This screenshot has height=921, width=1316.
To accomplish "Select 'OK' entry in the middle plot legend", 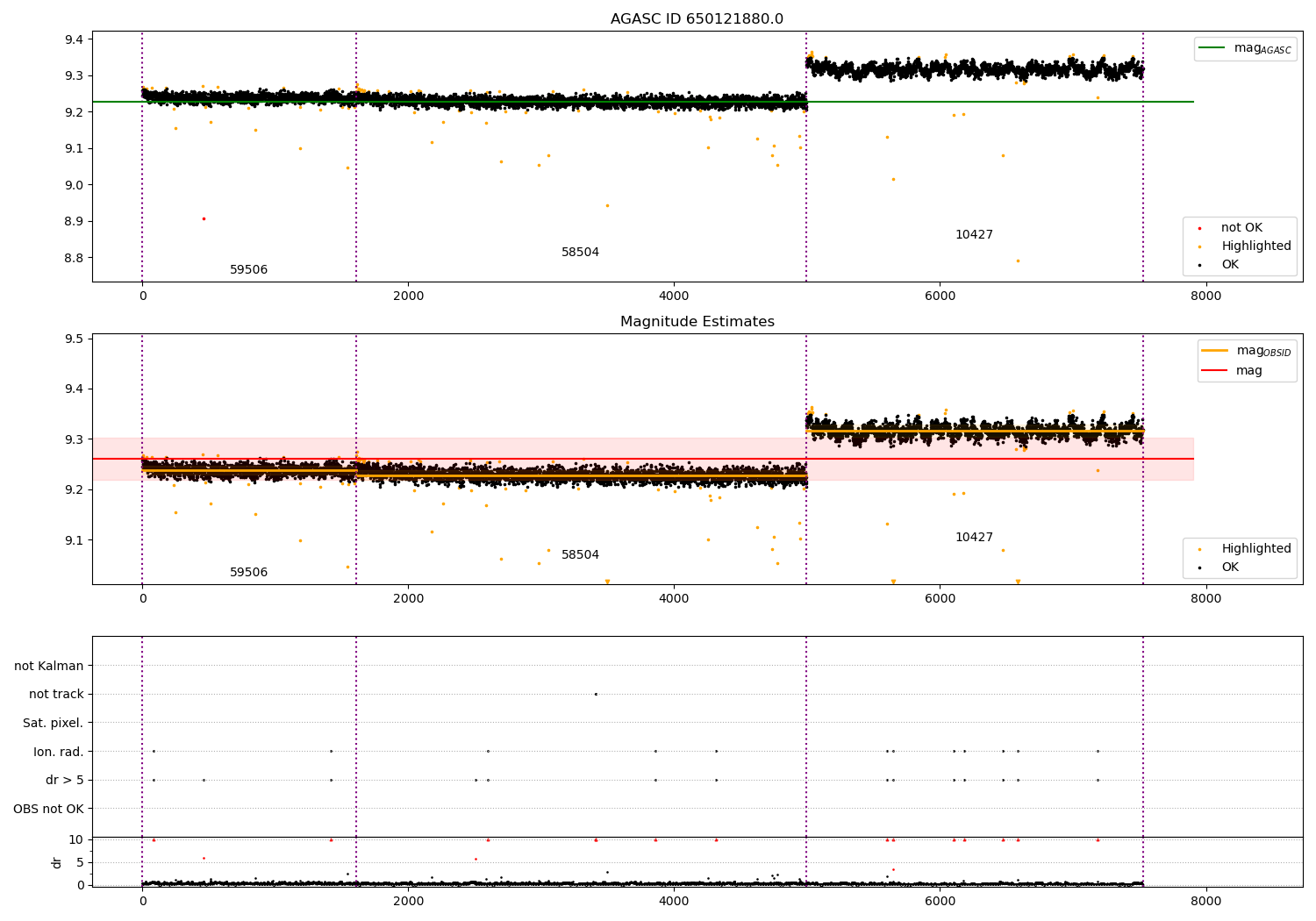I will 1230,568.
